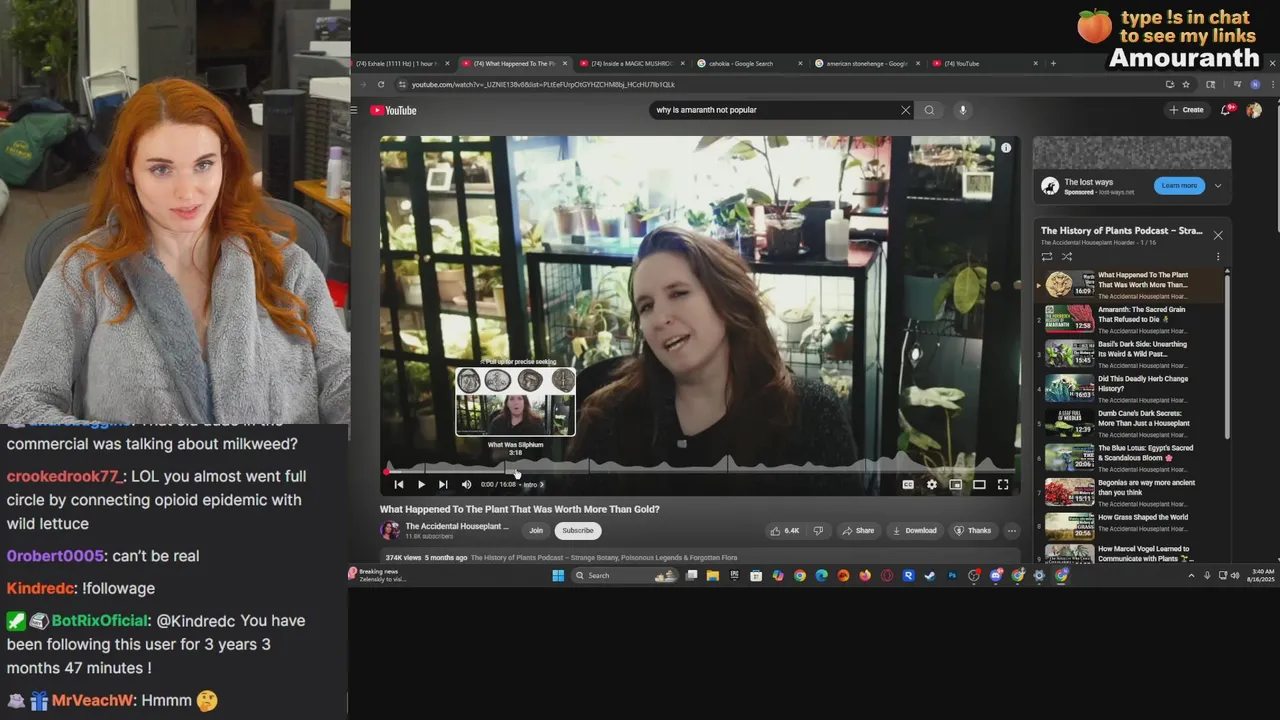Skip to the next video in the player
This screenshot has width=1280, height=720.
click(443, 484)
